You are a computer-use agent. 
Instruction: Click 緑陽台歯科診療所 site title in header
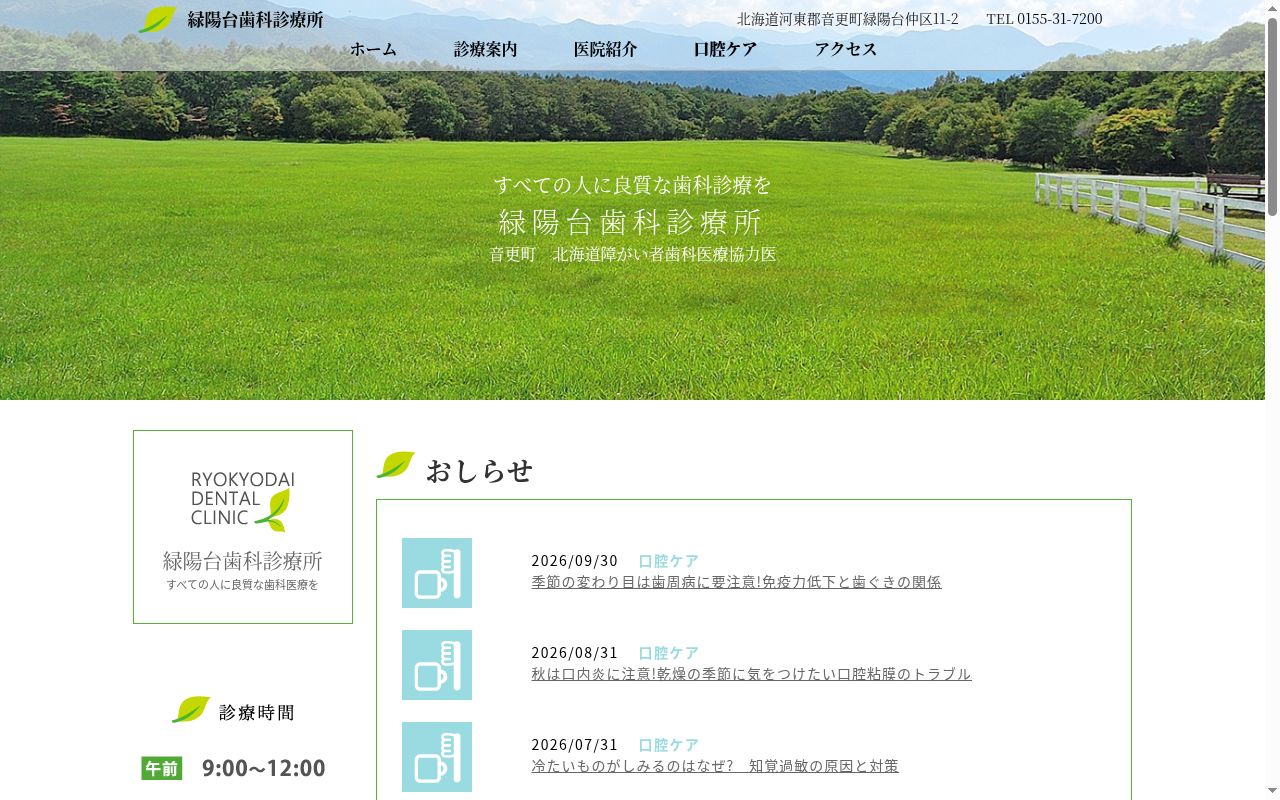255,20
